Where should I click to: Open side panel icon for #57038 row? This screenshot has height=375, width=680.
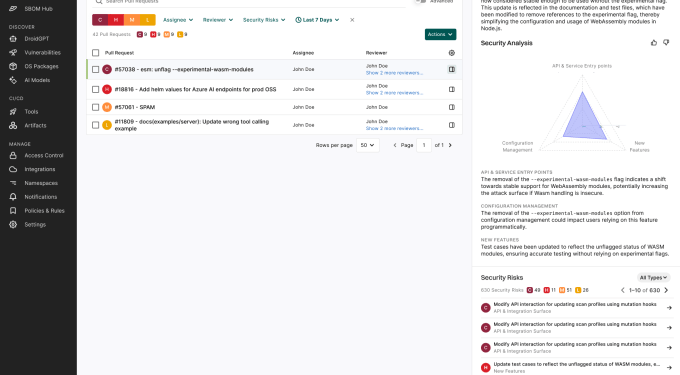451,69
